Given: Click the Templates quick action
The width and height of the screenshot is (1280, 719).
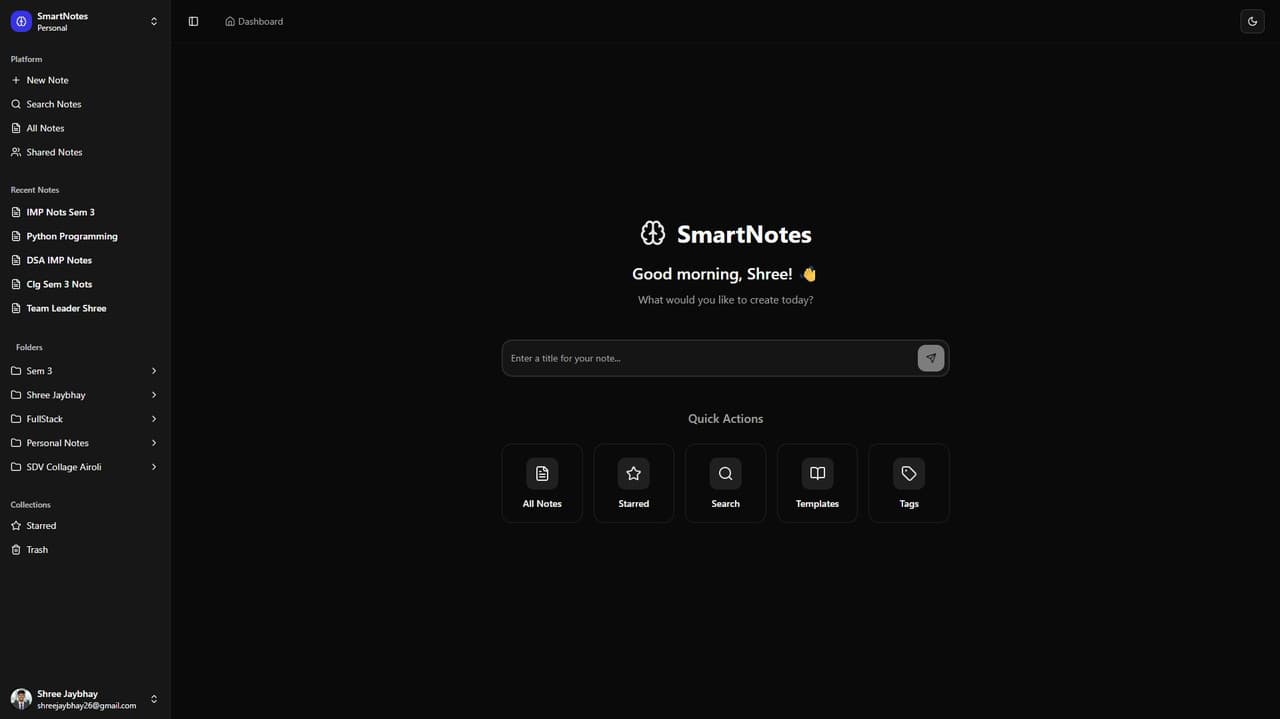Looking at the screenshot, I should [817, 482].
